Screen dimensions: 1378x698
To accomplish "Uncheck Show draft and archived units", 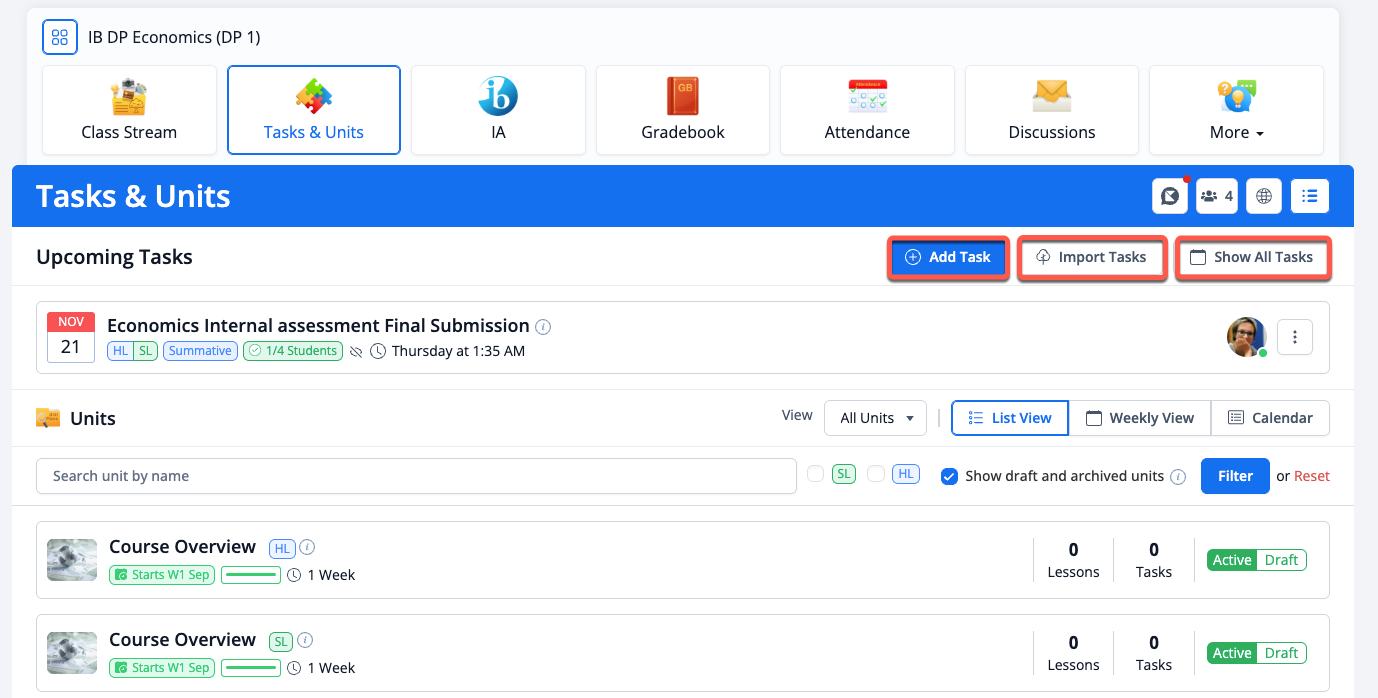I will (x=950, y=477).
